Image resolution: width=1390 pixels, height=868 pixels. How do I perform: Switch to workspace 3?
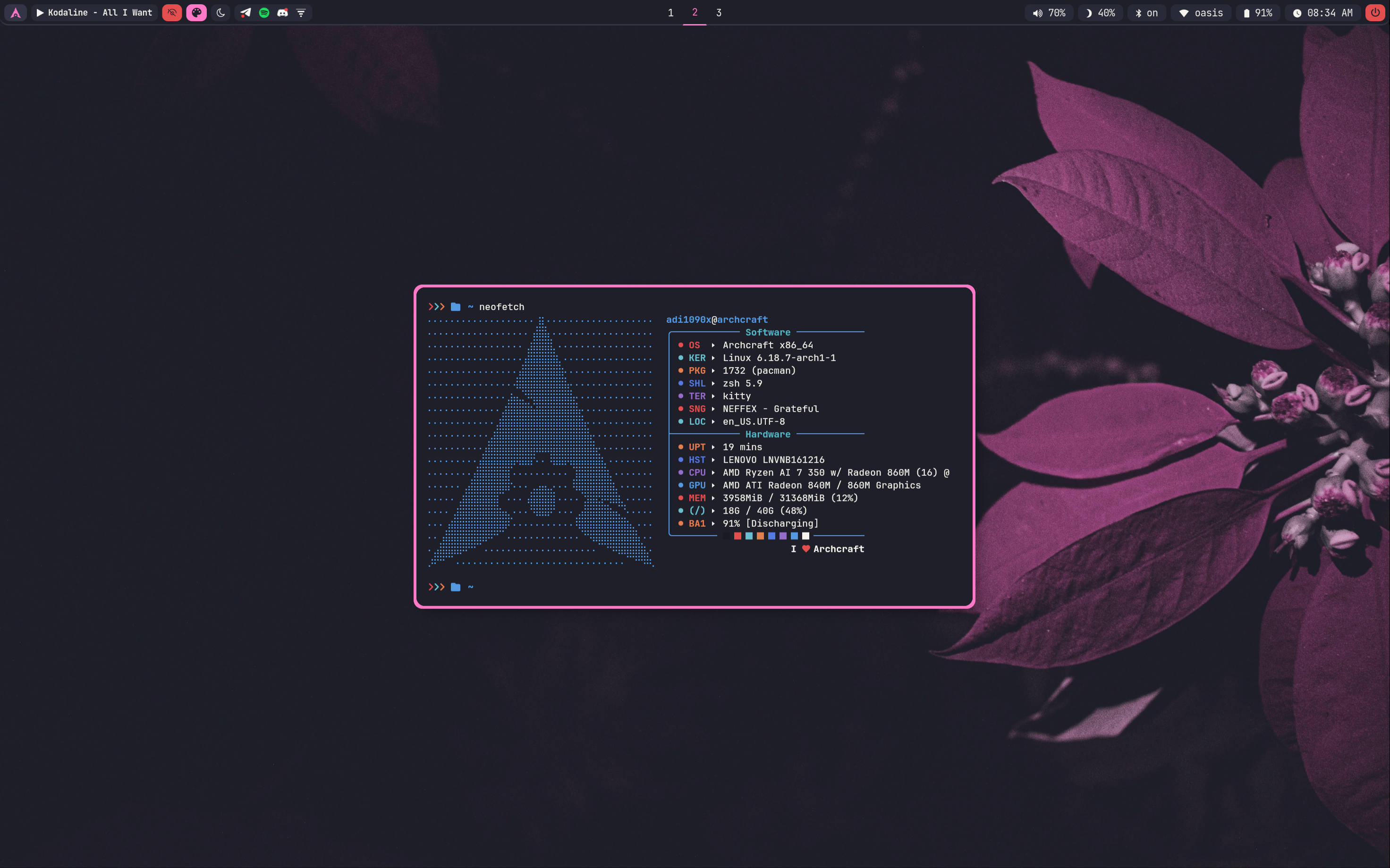(x=719, y=13)
